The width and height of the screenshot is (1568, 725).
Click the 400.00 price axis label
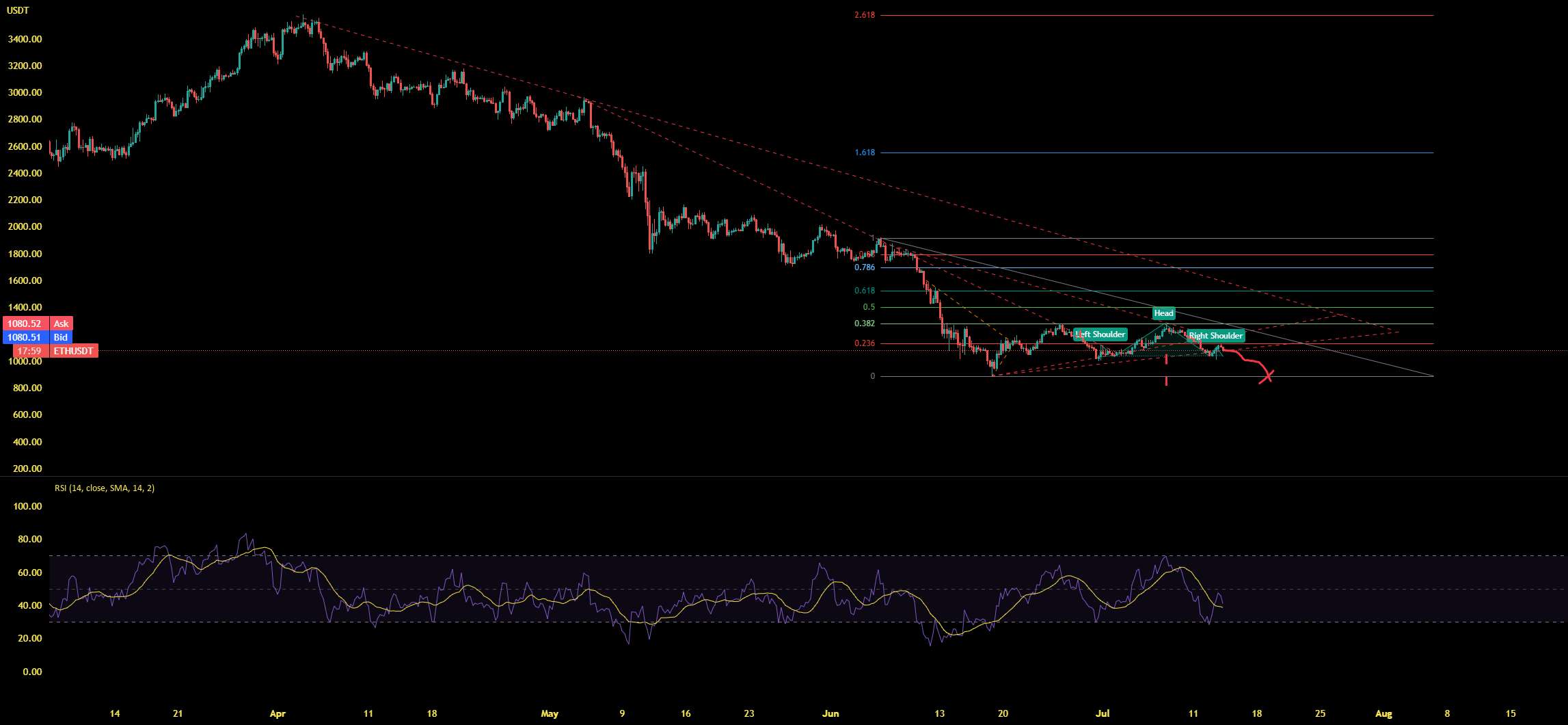pos(27,443)
